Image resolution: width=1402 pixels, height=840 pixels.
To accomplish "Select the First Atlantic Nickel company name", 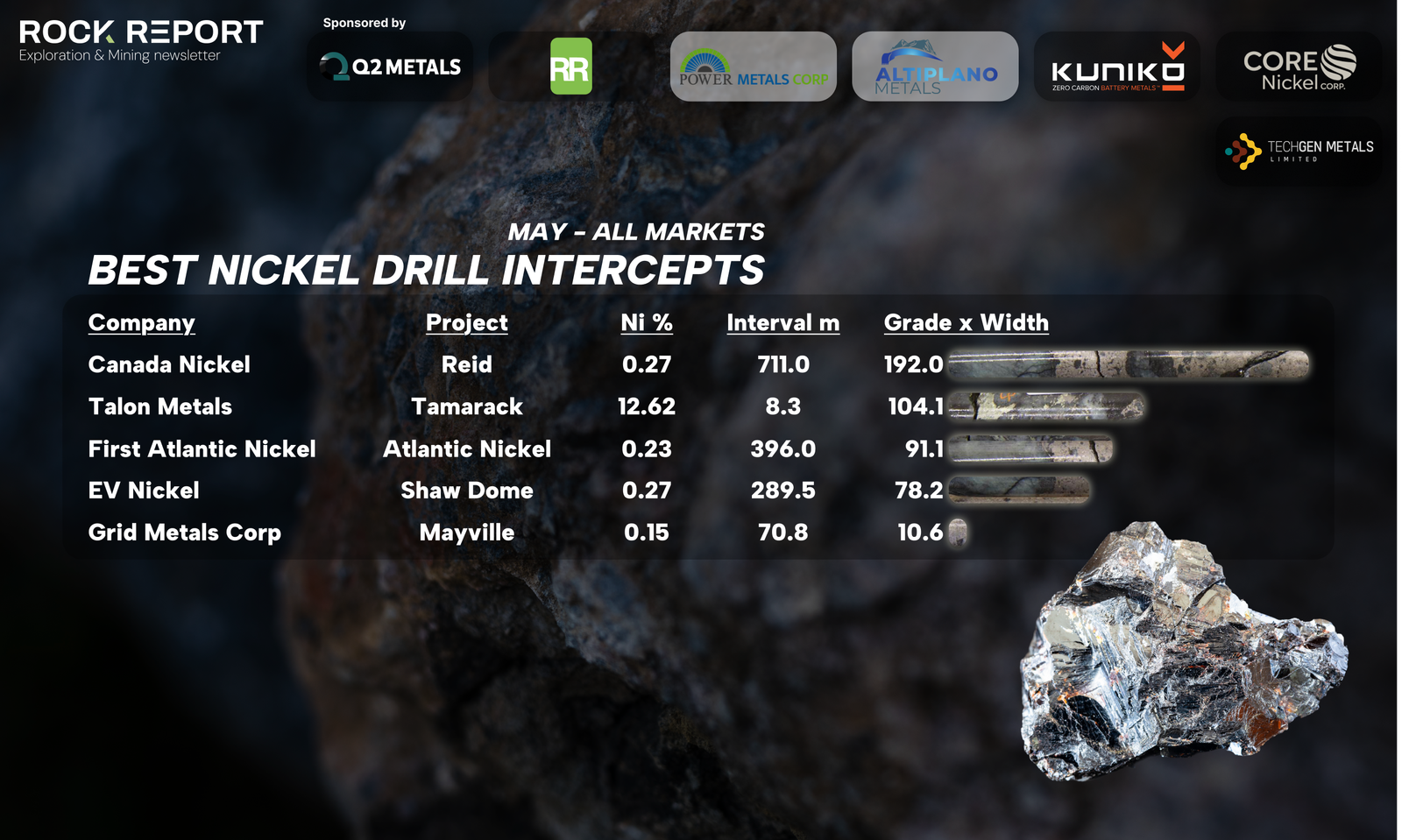I will coord(202,448).
